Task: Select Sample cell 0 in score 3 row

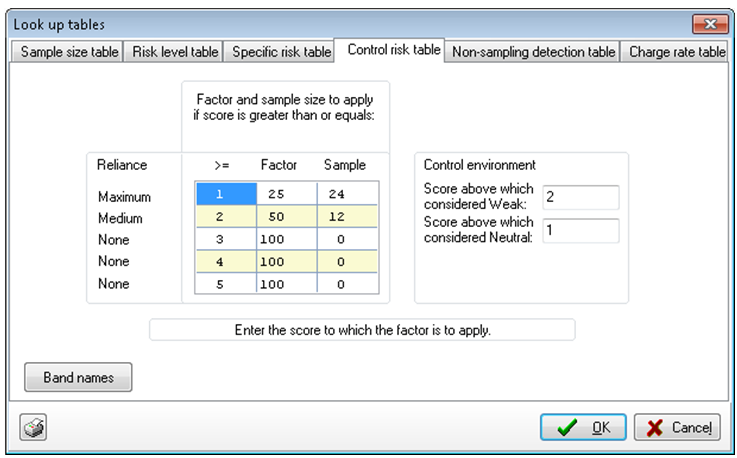Action: coord(347,239)
